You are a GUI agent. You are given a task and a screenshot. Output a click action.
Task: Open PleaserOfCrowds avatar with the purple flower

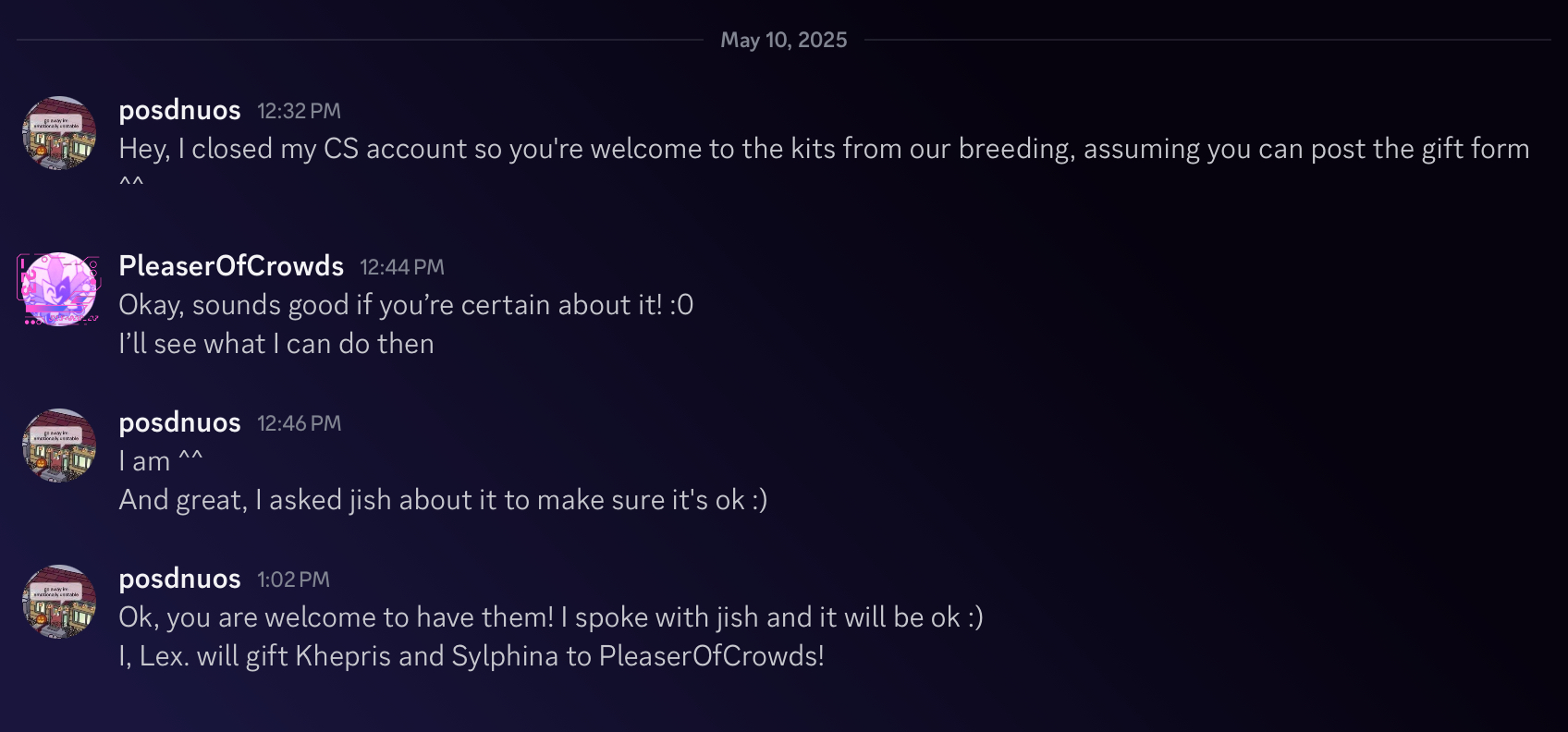tap(59, 289)
